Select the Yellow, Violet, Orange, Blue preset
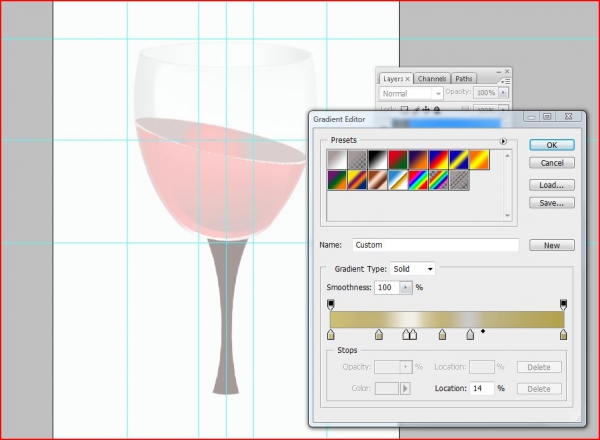Viewport: 600px width, 440px height. coord(357,180)
